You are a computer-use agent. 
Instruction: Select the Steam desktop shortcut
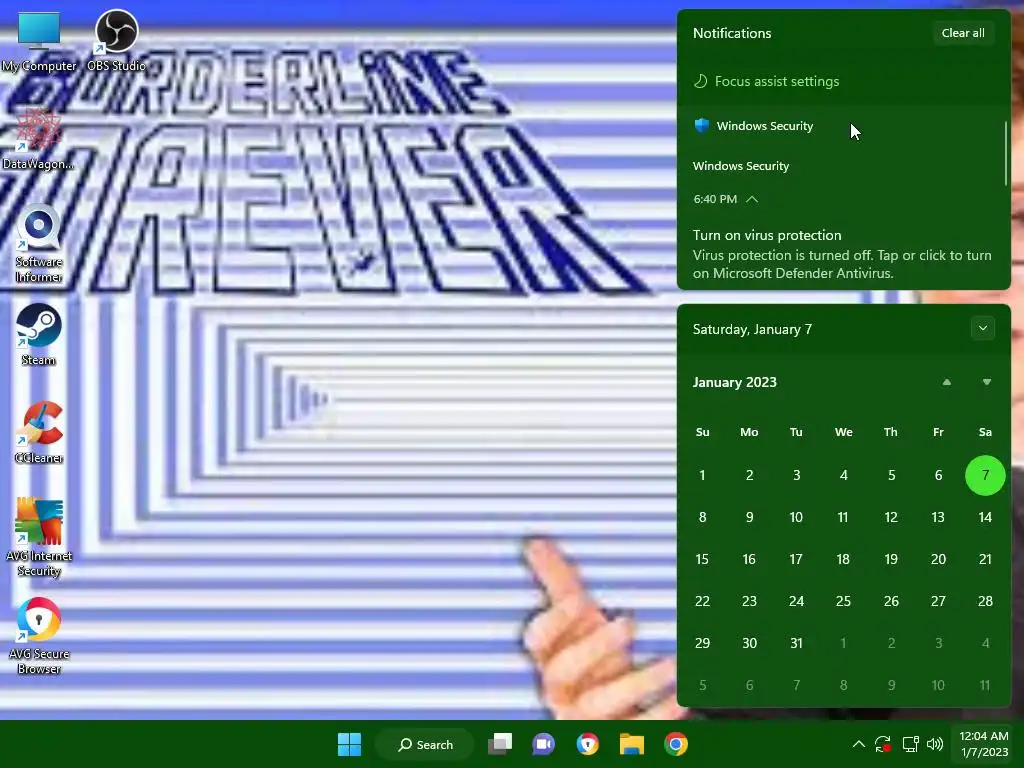click(39, 335)
